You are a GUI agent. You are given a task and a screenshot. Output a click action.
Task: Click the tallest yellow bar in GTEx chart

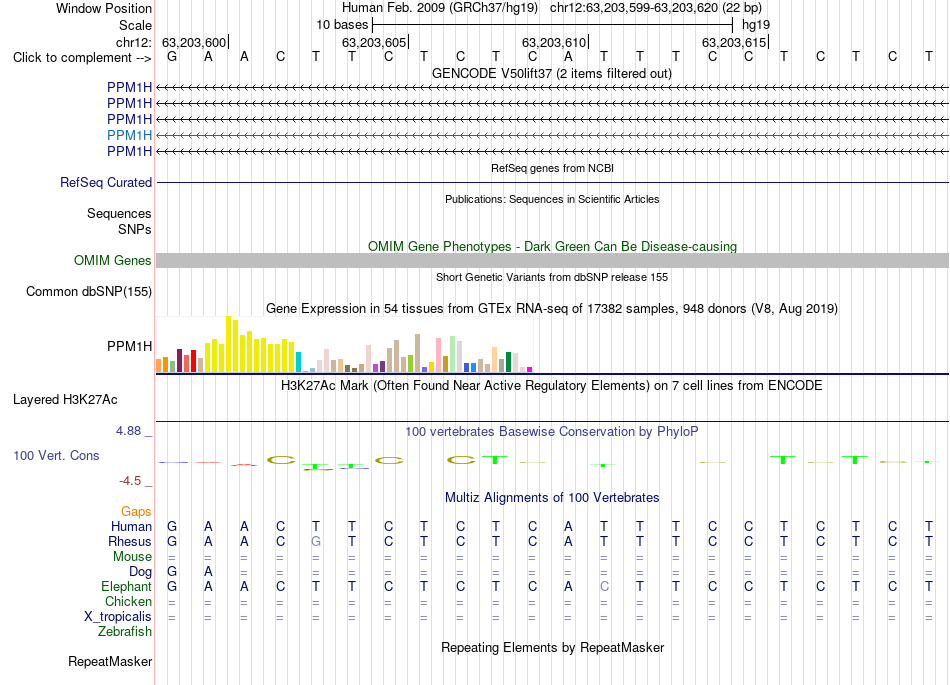228,344
